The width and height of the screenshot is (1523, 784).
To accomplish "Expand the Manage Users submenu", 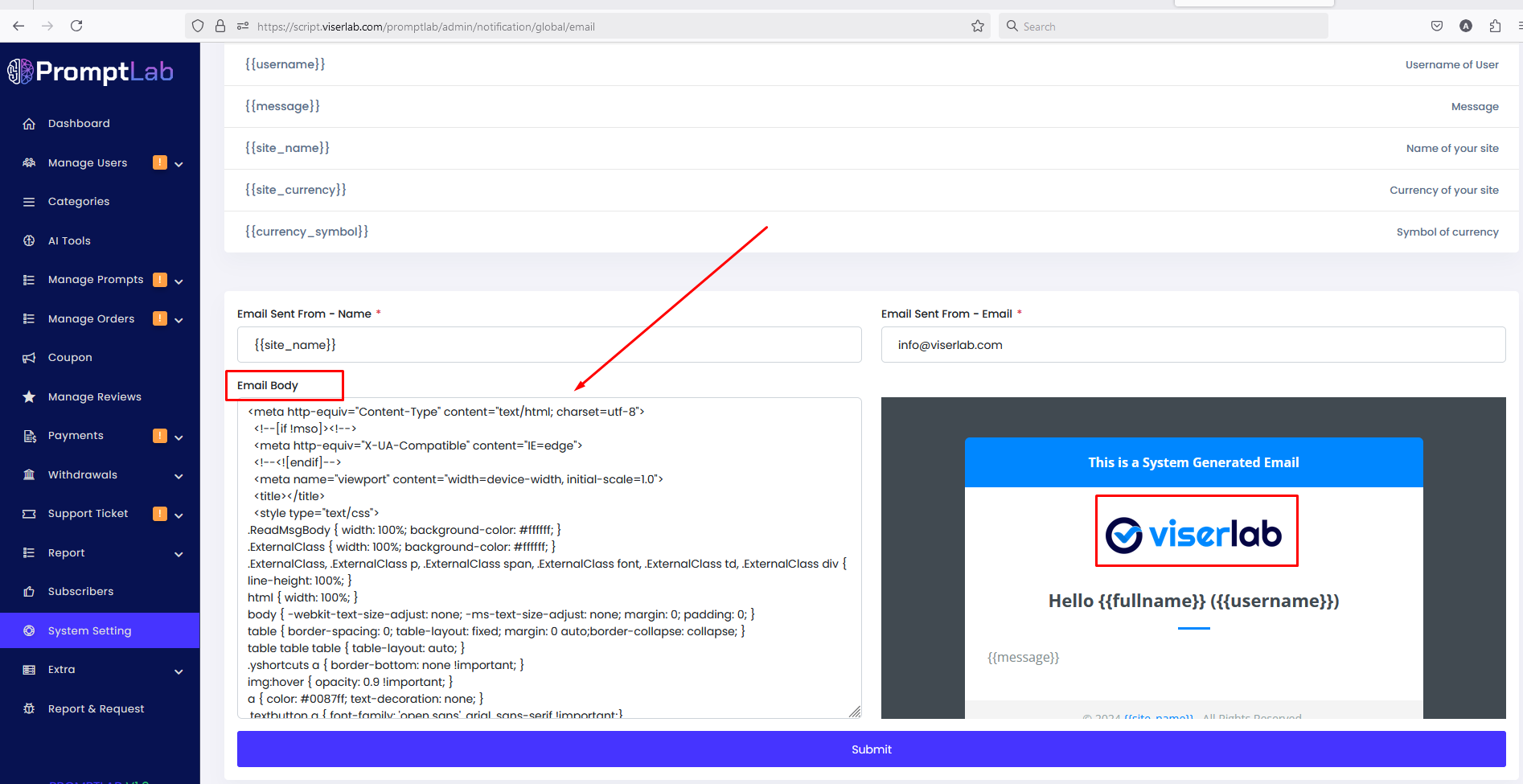I will point(179,164).
